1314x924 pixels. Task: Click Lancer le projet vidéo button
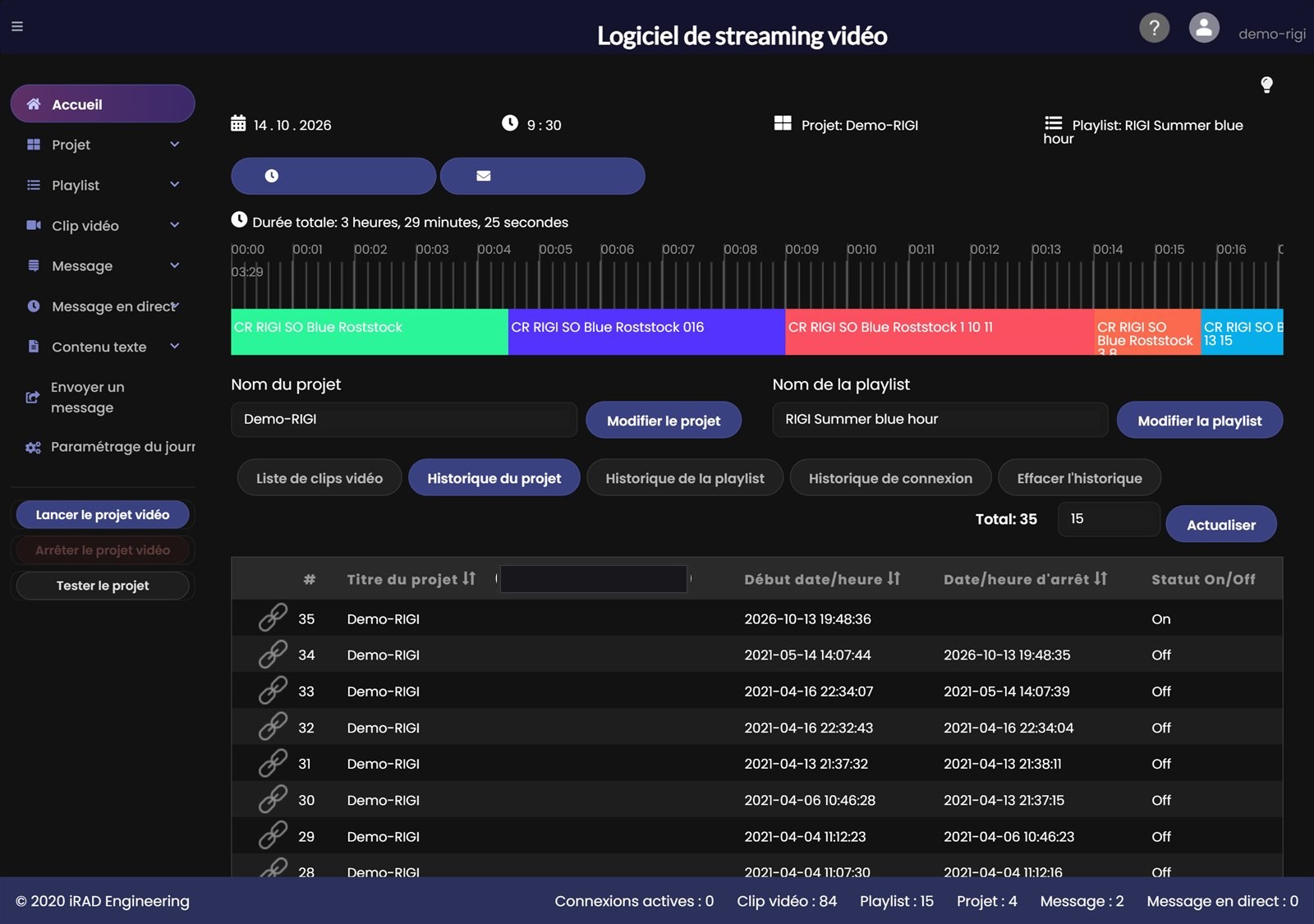(103, 515)
